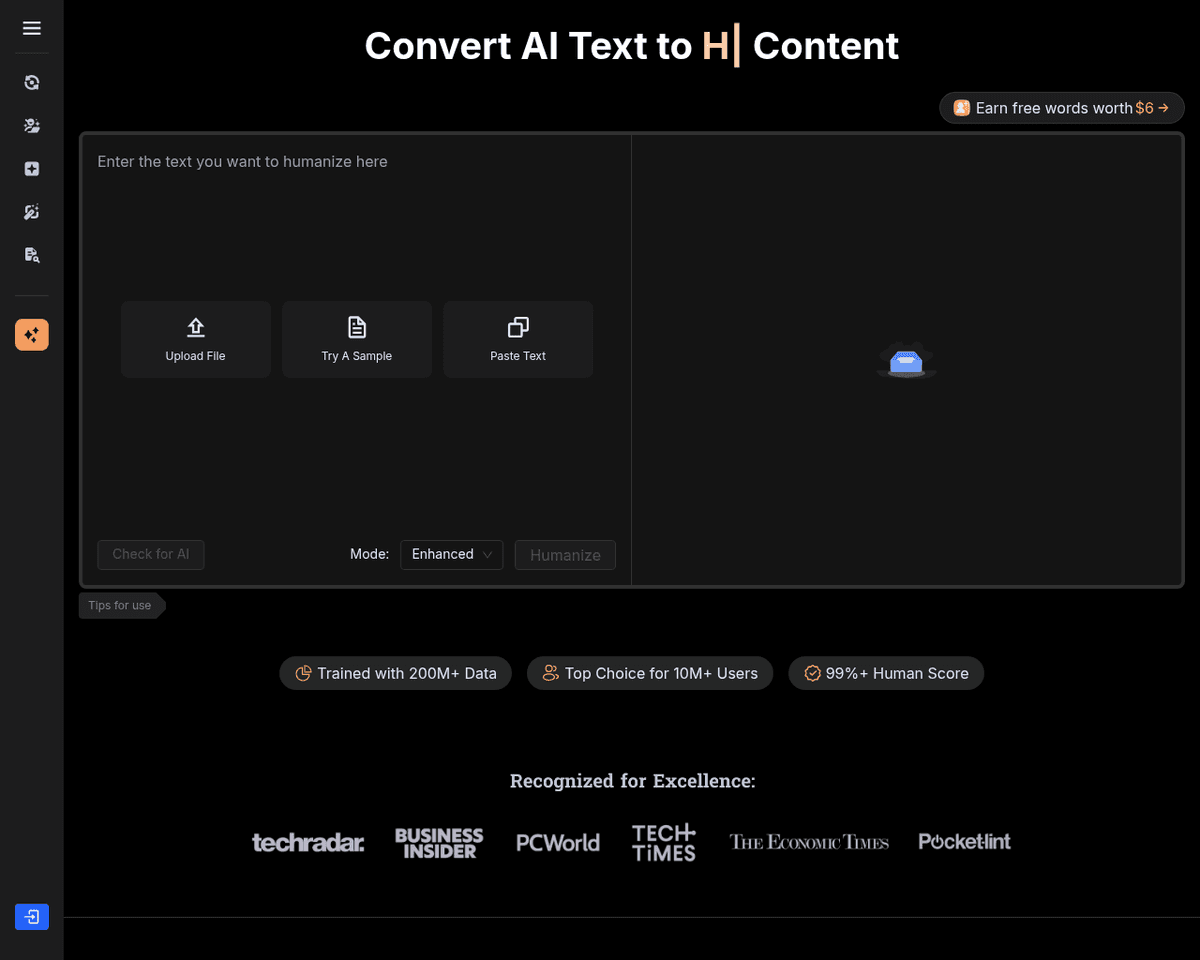Click the circular refresh-style sidebar icon
The height and width of the screenshot is (960, 1200).
32,83
